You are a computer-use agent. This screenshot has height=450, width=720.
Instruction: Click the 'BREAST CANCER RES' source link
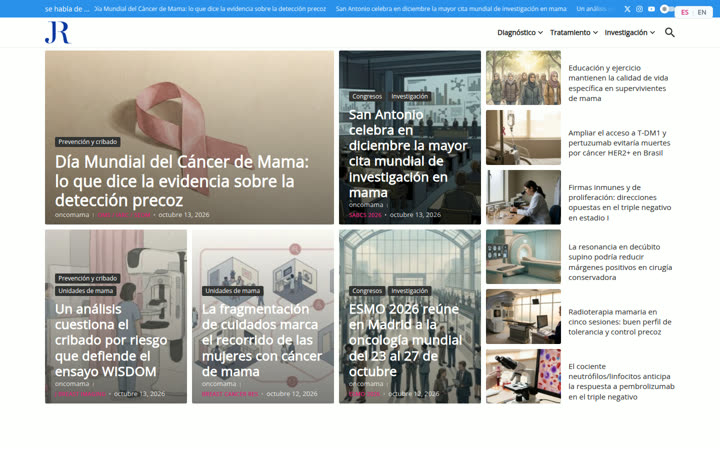(x=230, y=394)
